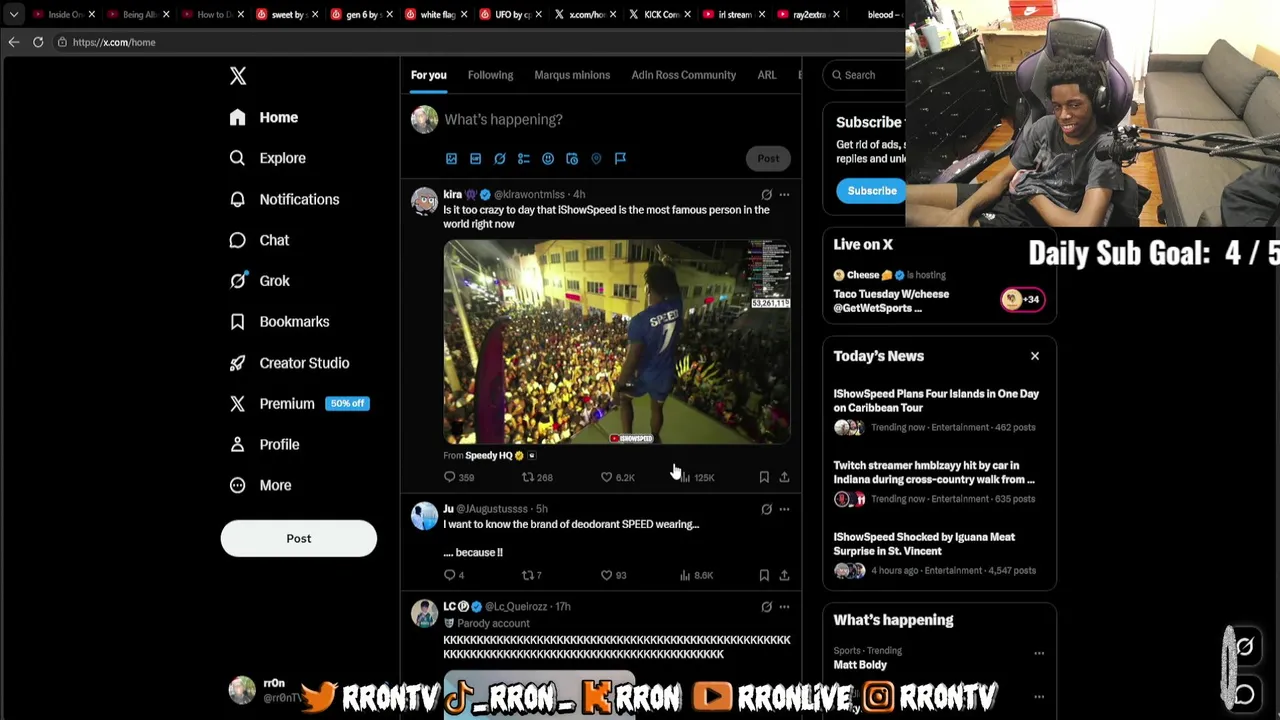Open Ju's profile avatar

424,516
